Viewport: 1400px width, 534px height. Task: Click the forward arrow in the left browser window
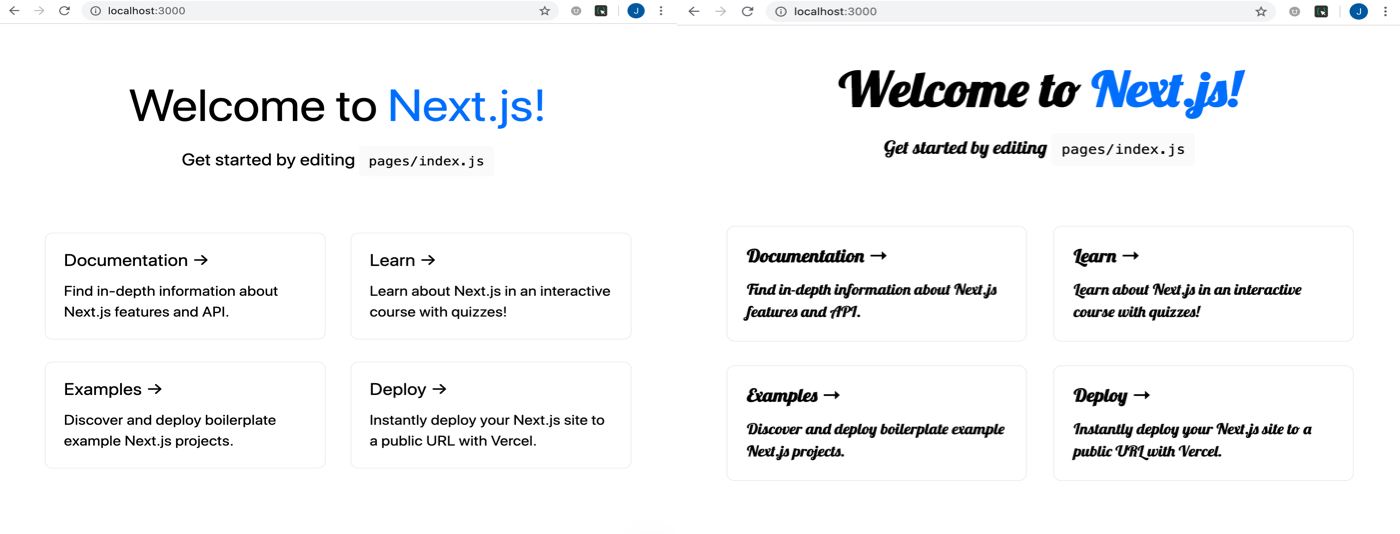click(x=39, y=11)
